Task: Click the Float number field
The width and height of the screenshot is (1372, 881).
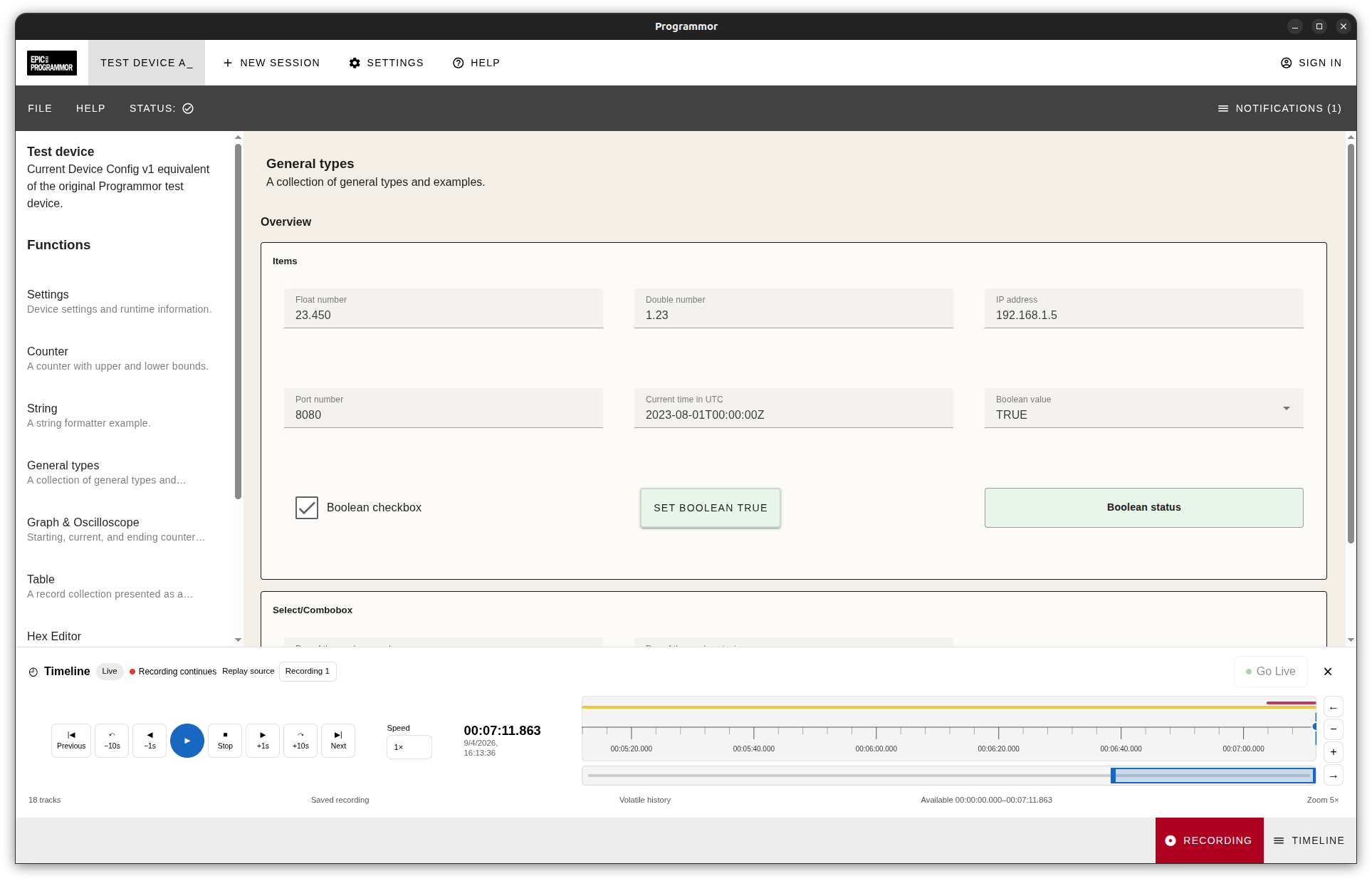Action: pos(444,308)
